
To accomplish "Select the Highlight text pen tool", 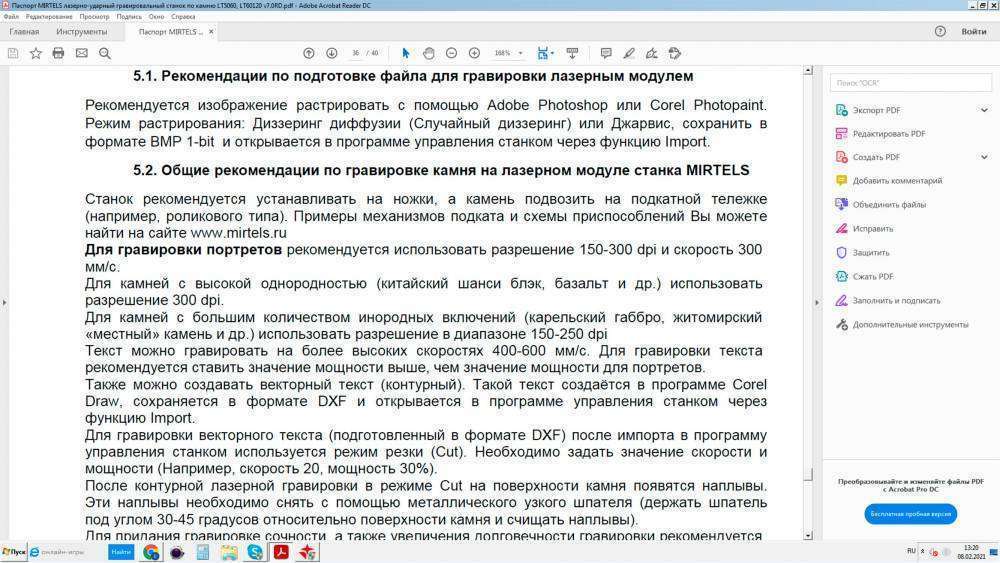I will point(629,54).
